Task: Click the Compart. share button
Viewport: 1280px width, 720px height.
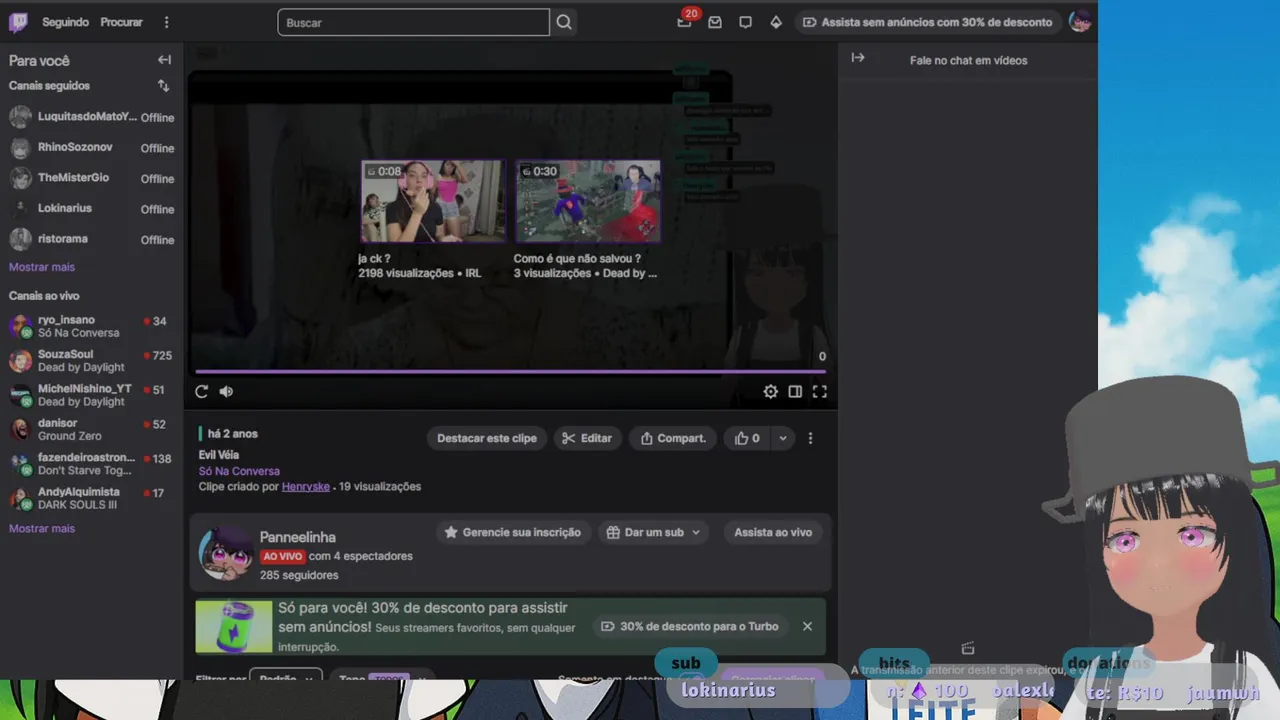Action: click(673, 438)
